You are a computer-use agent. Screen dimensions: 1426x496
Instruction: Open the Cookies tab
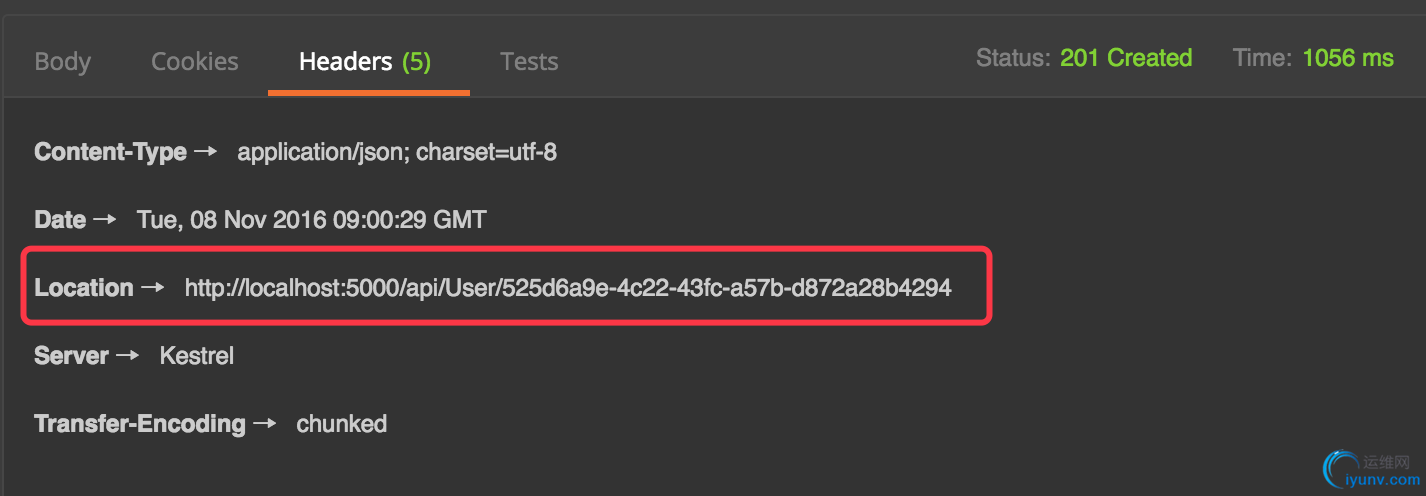pyautogui.click(x=195, y=62)
